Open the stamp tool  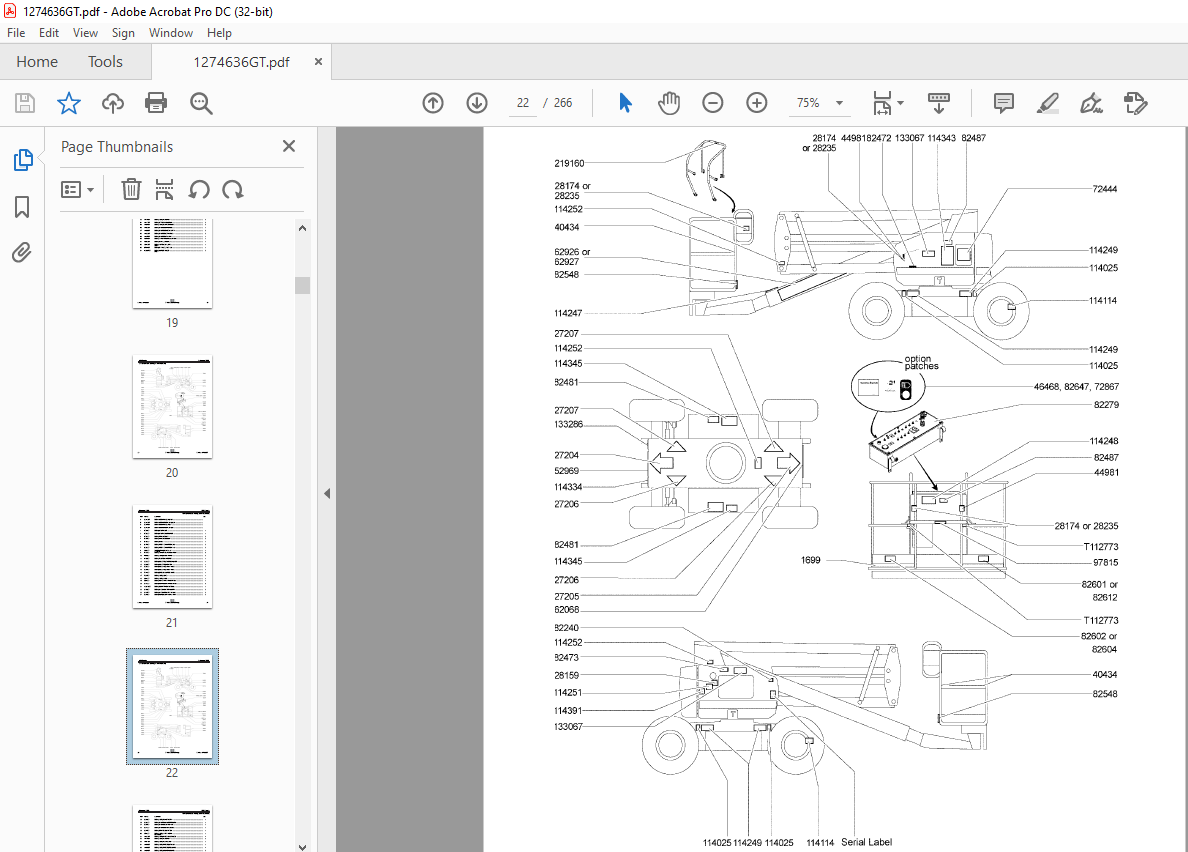click(1136, 103)
